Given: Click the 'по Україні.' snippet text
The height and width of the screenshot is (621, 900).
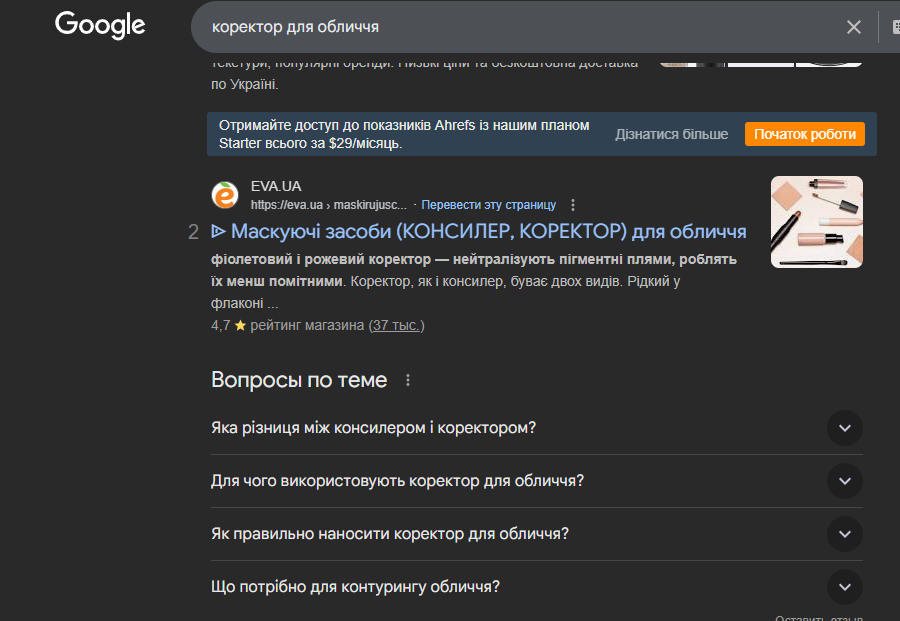Looking at the screenshot, I should tap(245, 84).
